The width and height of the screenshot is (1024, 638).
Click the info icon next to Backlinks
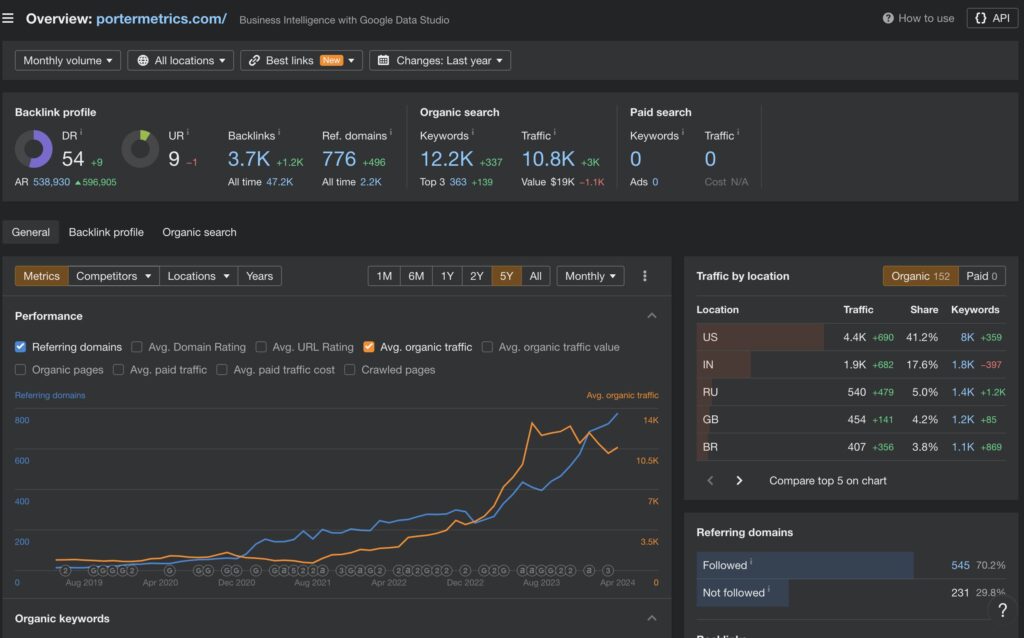279,133
